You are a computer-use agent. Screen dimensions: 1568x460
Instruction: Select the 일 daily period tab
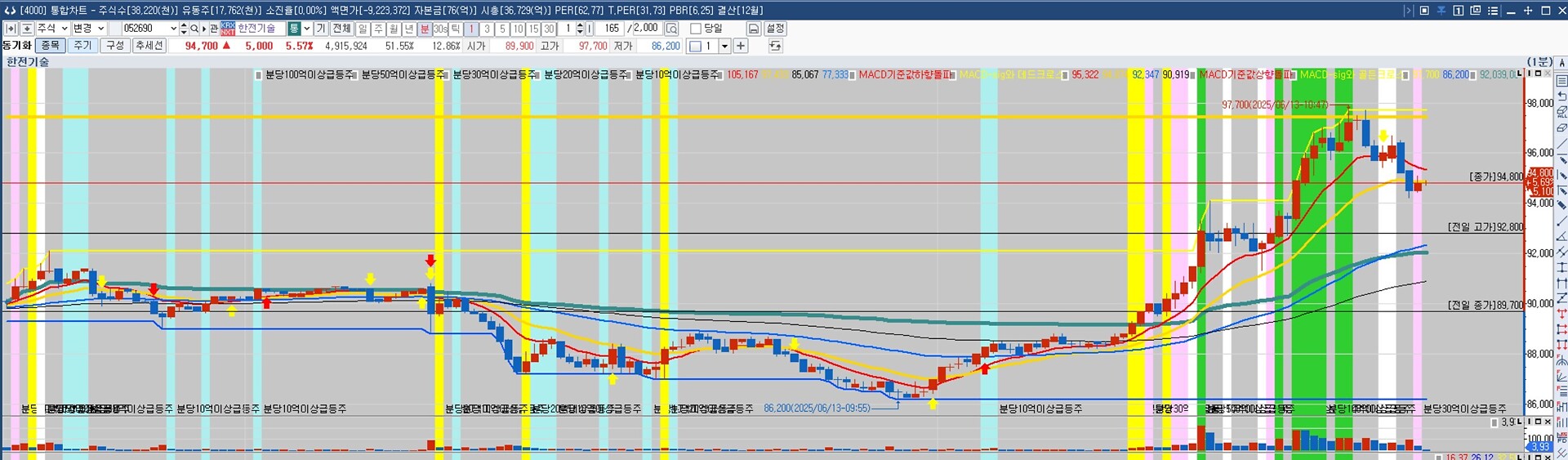[x=363, y=29]
